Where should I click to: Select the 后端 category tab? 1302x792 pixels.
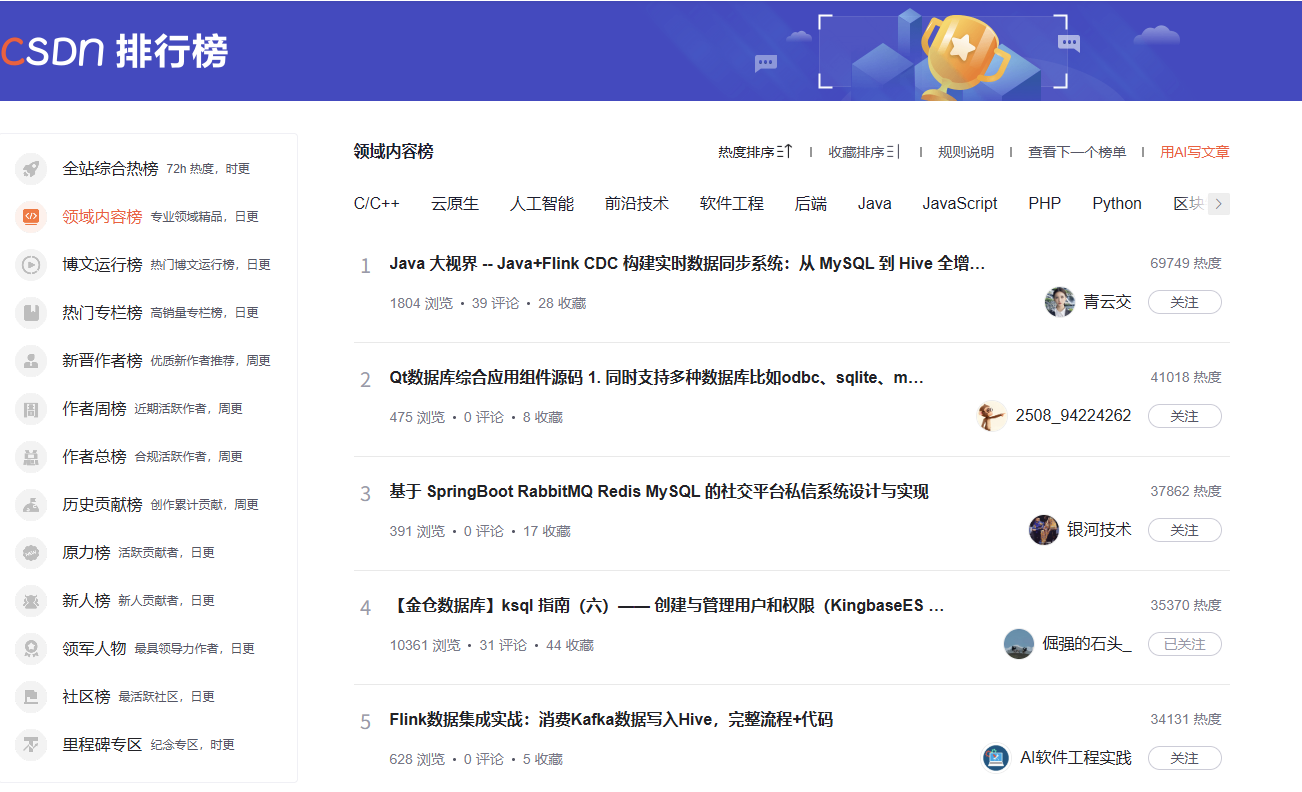(x=811, y=203)
